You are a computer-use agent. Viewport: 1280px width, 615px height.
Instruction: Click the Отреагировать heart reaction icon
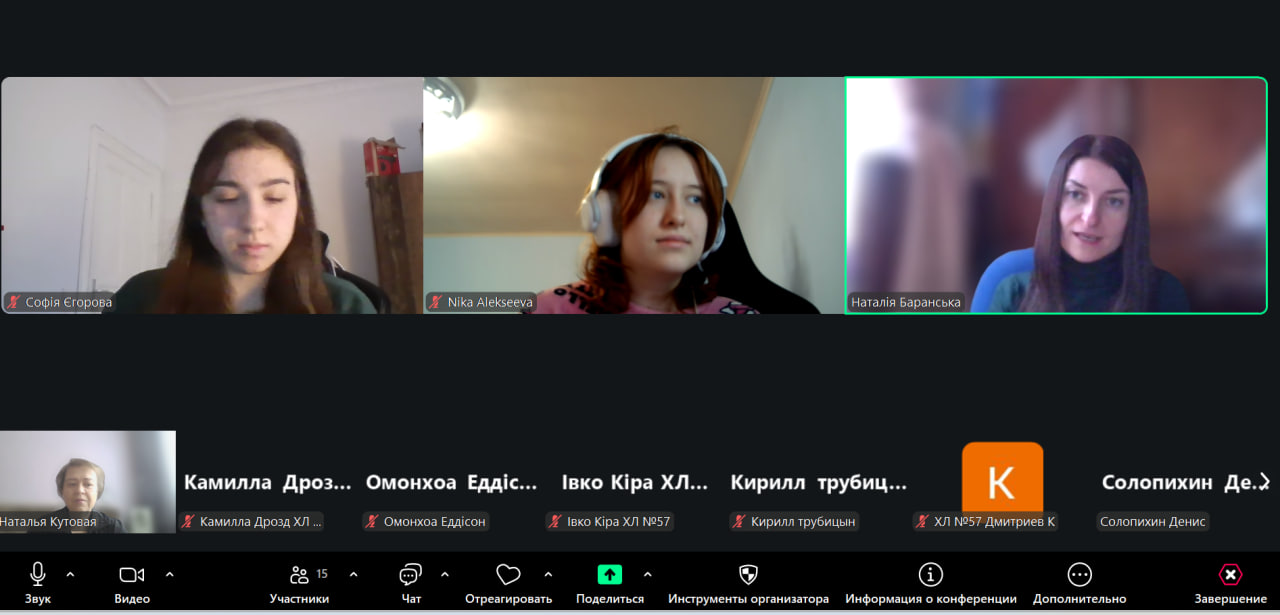click(508, 575)
